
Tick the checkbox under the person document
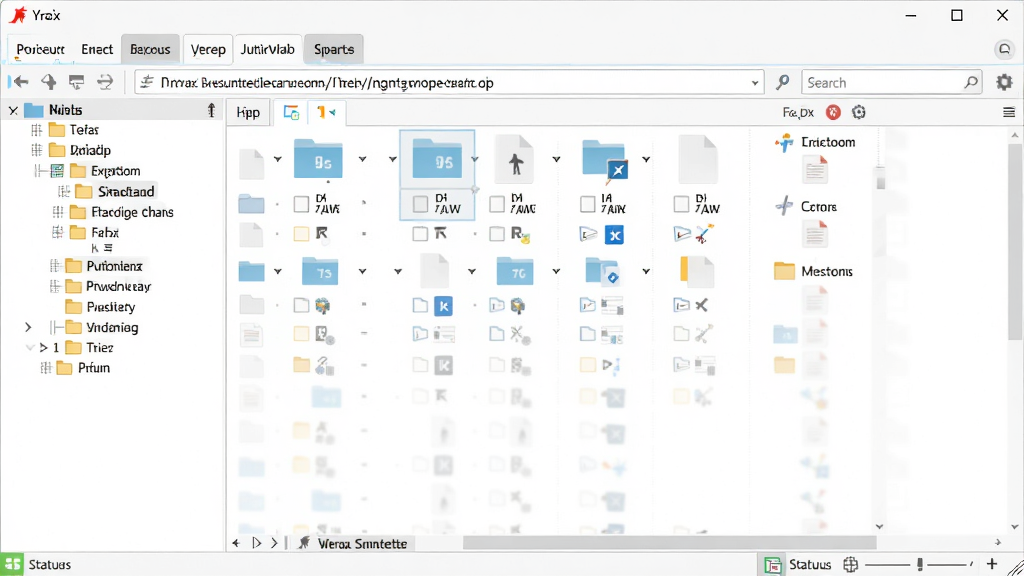pyautogui.click(x=497, y=204)
